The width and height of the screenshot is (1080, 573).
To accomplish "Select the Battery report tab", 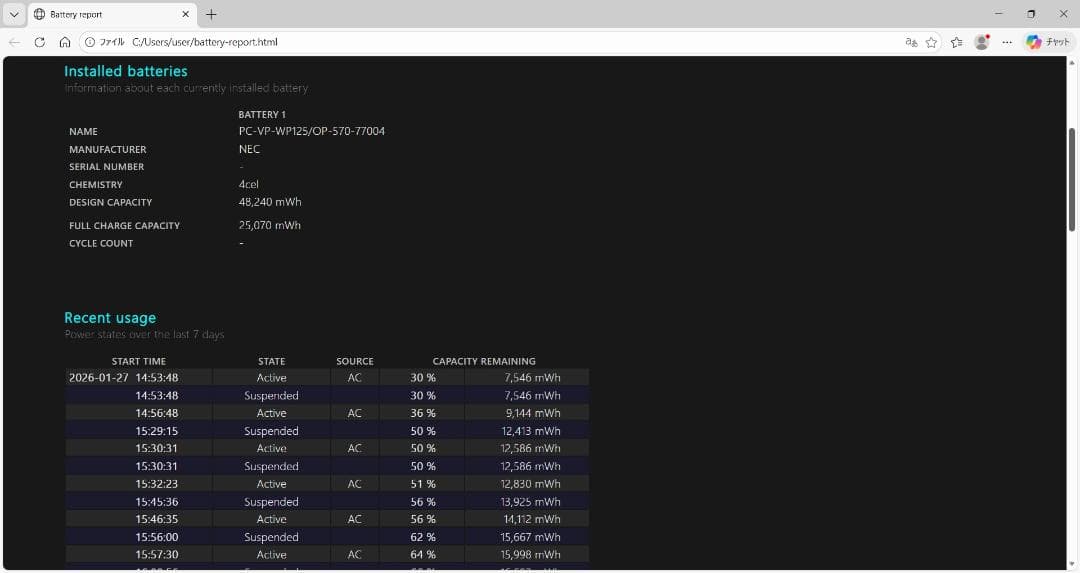I will 100,14.
